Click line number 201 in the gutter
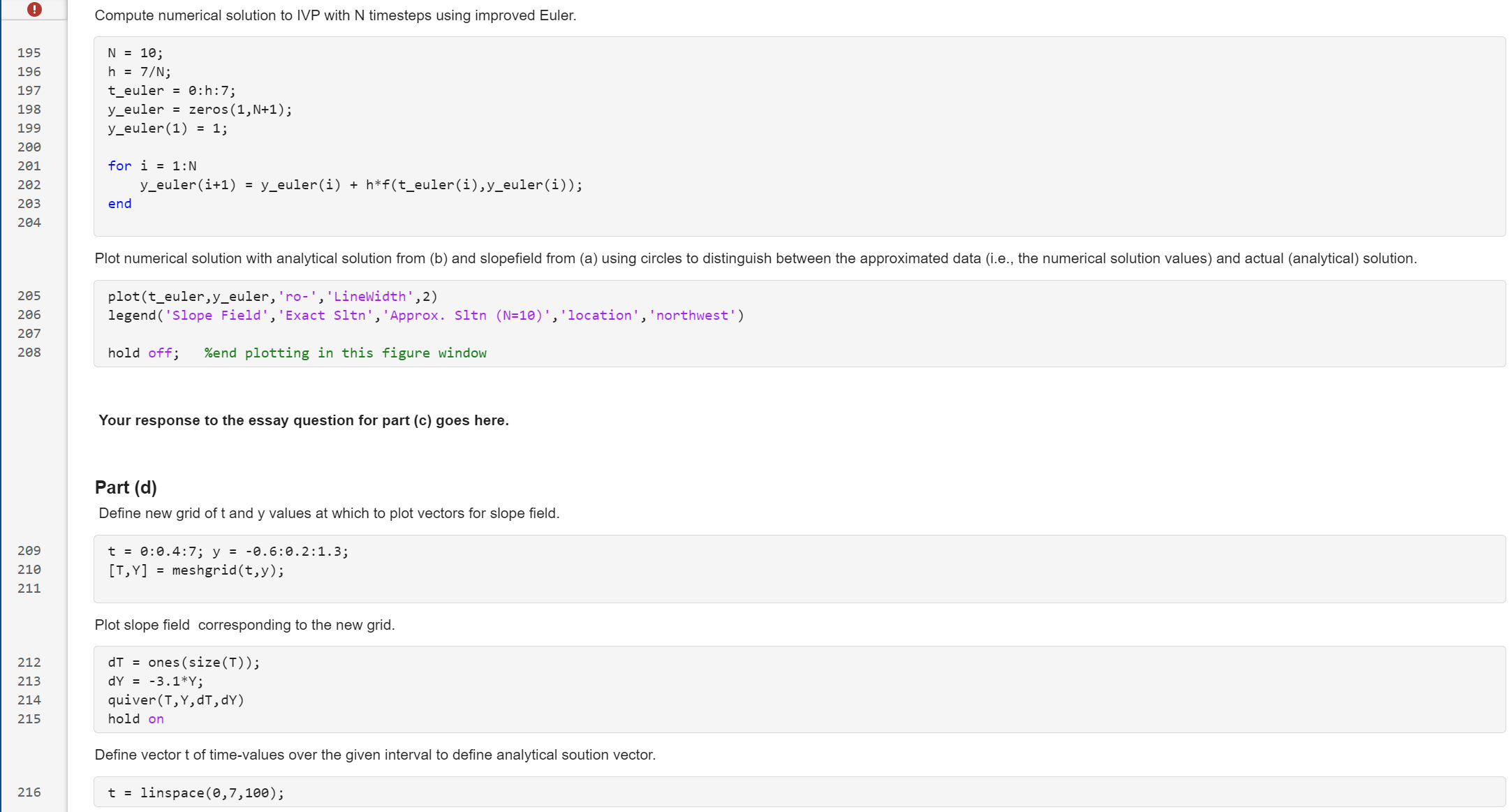This screenshot has width=1509, height=812. [29, 166]
